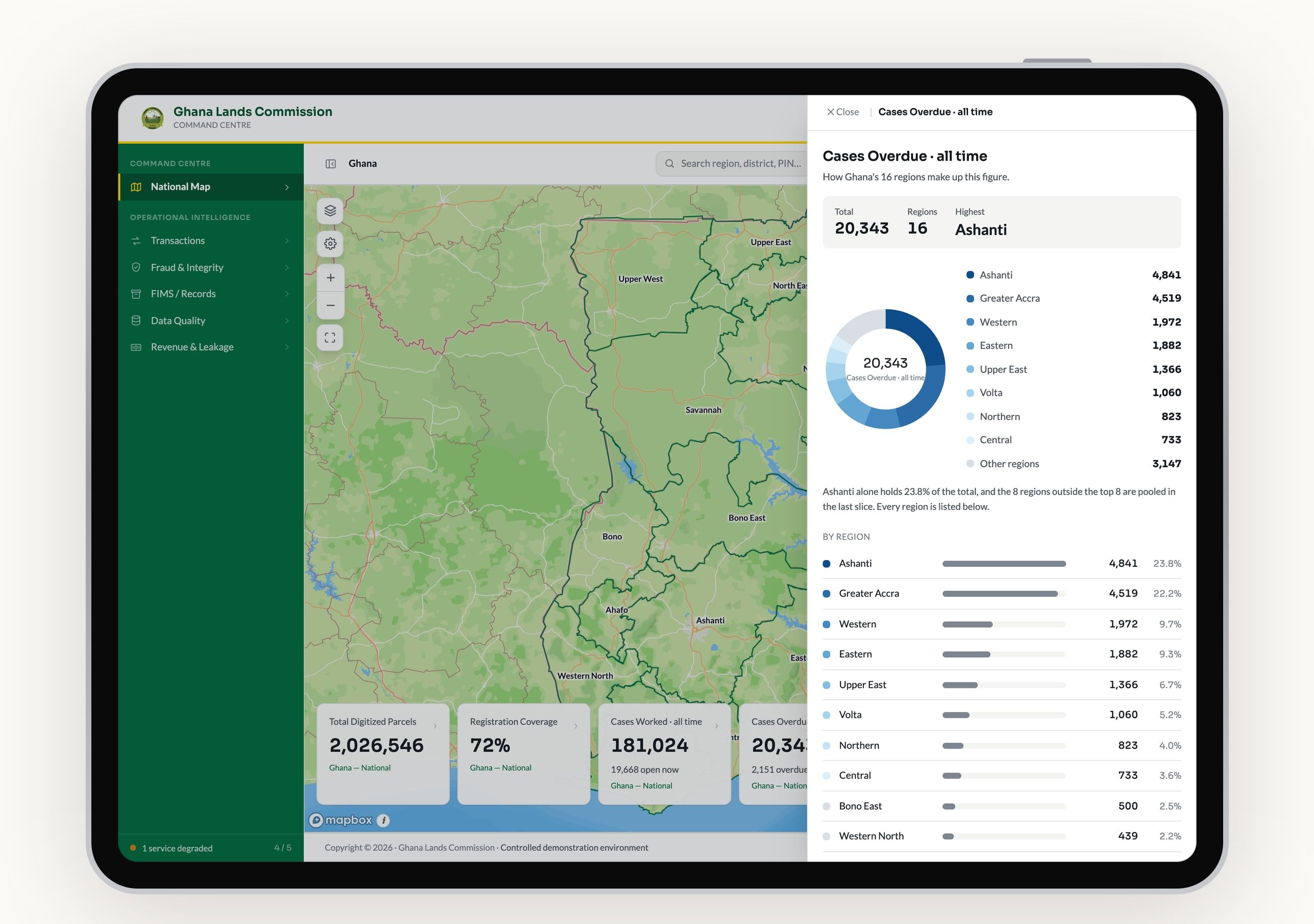This screenshot has height=924, width=1314.
Task: Zoom in on the map
Action: 330,278
